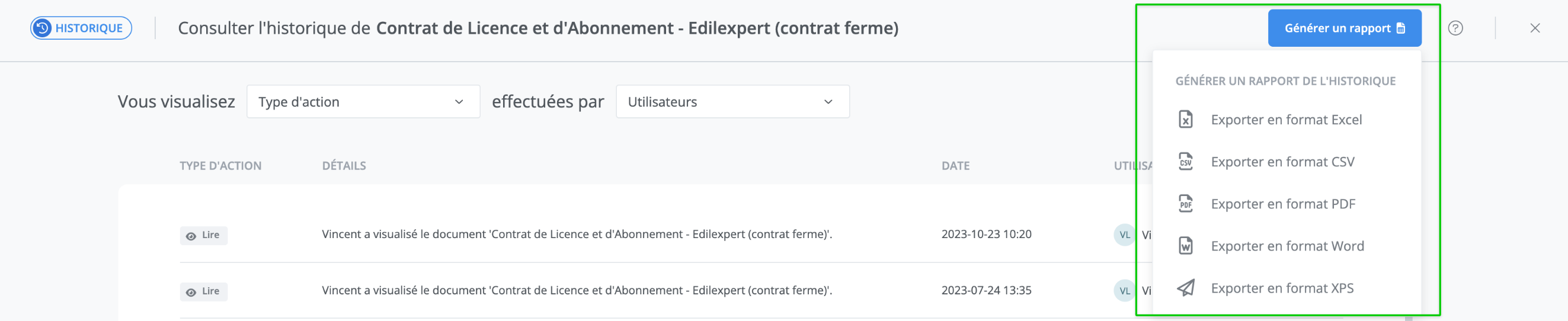The height and width of the screenshot is (321, 1568).
Task: Click the eye icon in first Lire row
Action: (x=191, y=236)
